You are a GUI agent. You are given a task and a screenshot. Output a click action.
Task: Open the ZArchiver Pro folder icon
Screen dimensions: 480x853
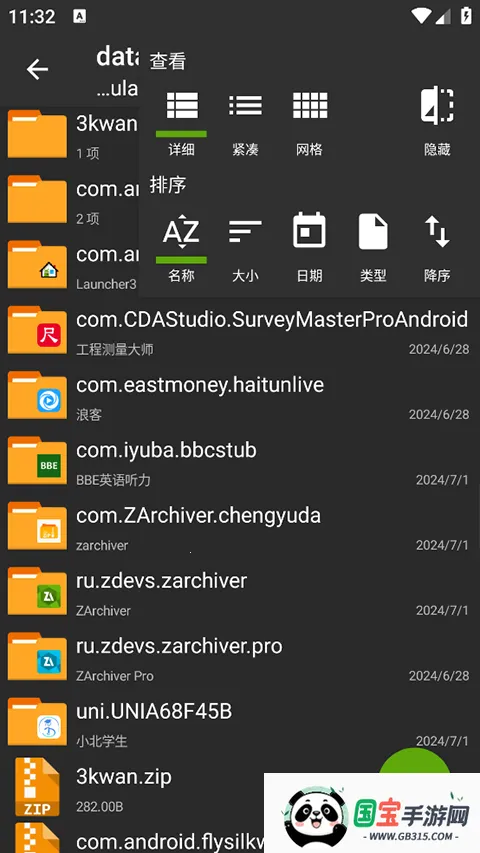coord(37,656)
